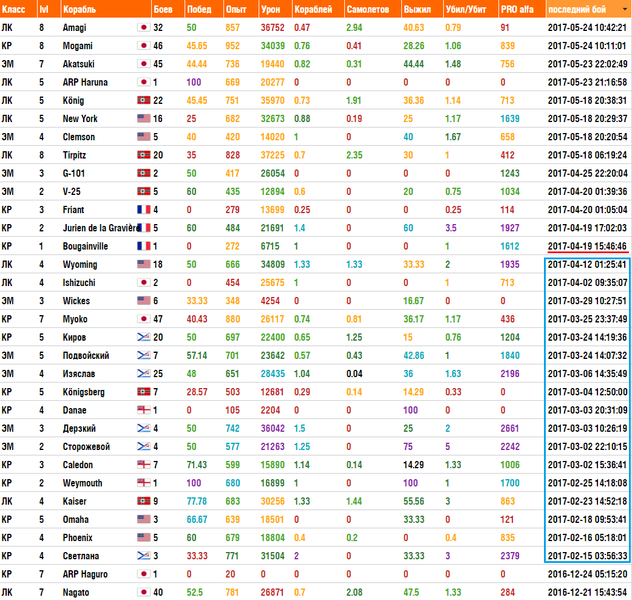This screenshot has width=632, height=600.
Task: Sort by the PRO alfa column header
Action: tap(518, 9)
